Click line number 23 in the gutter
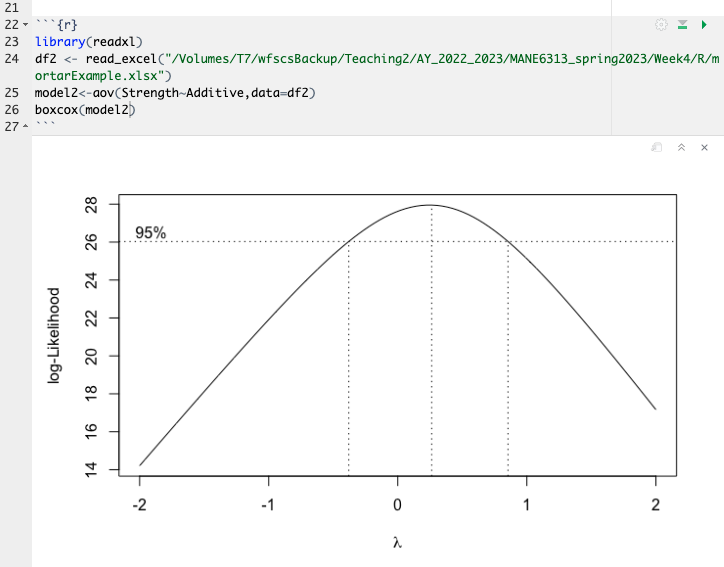This screenshot has height=567, width=724. click(x=11, y=41)
